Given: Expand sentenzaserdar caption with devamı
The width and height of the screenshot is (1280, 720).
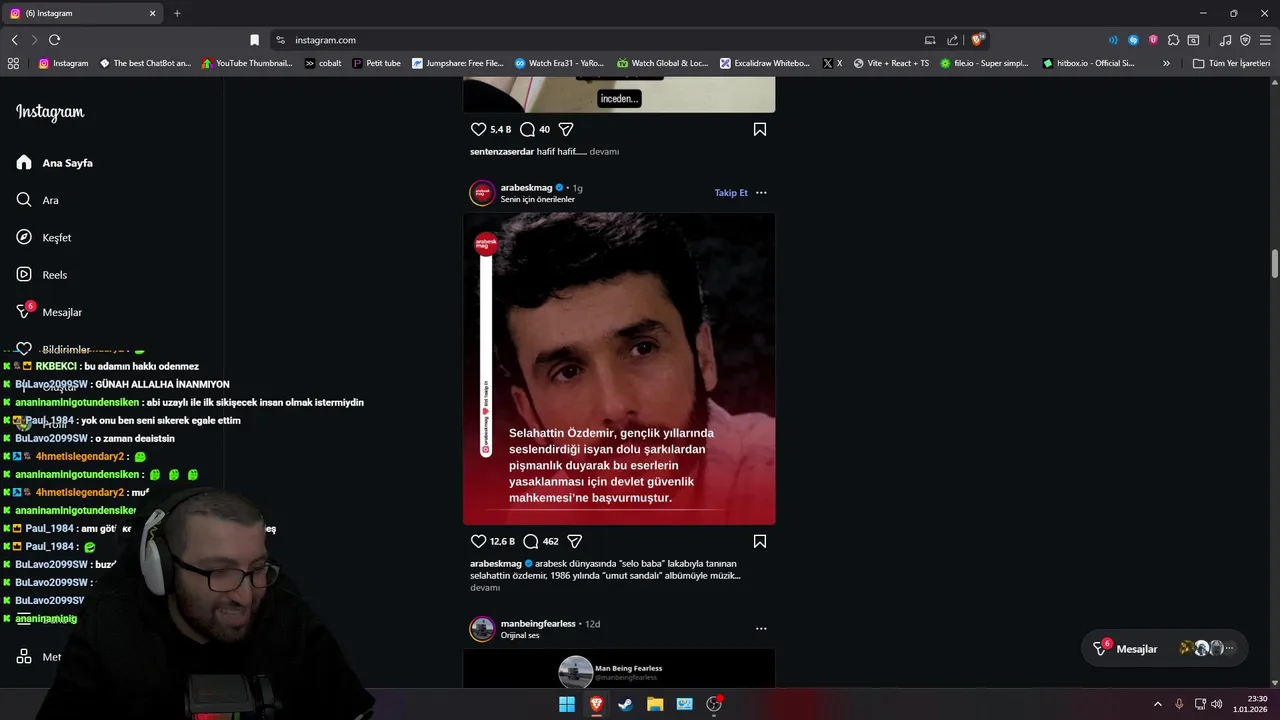Looking at the screenshot, I should click(x=604, y=152).
